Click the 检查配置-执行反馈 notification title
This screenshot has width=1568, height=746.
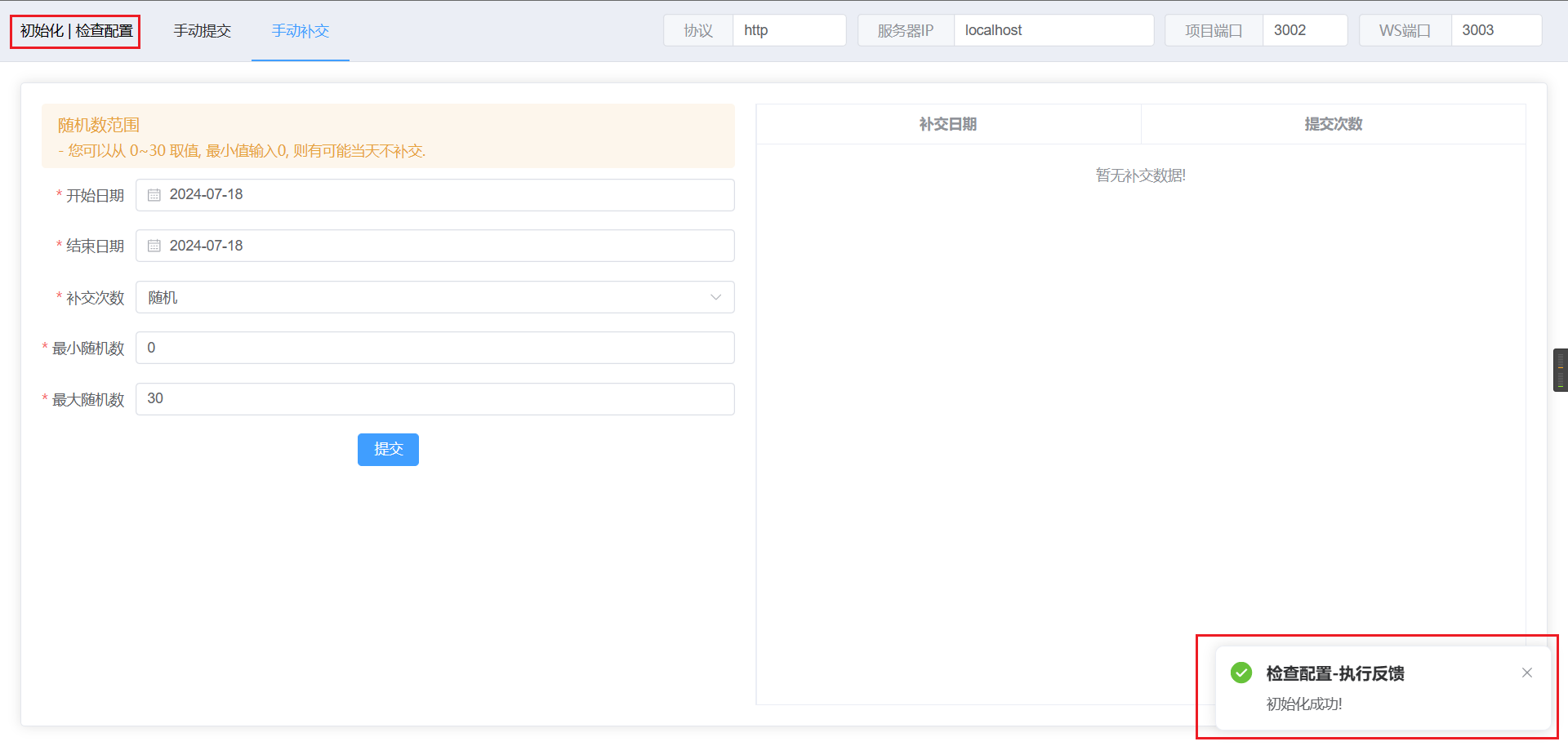[x=1335, y=673]
